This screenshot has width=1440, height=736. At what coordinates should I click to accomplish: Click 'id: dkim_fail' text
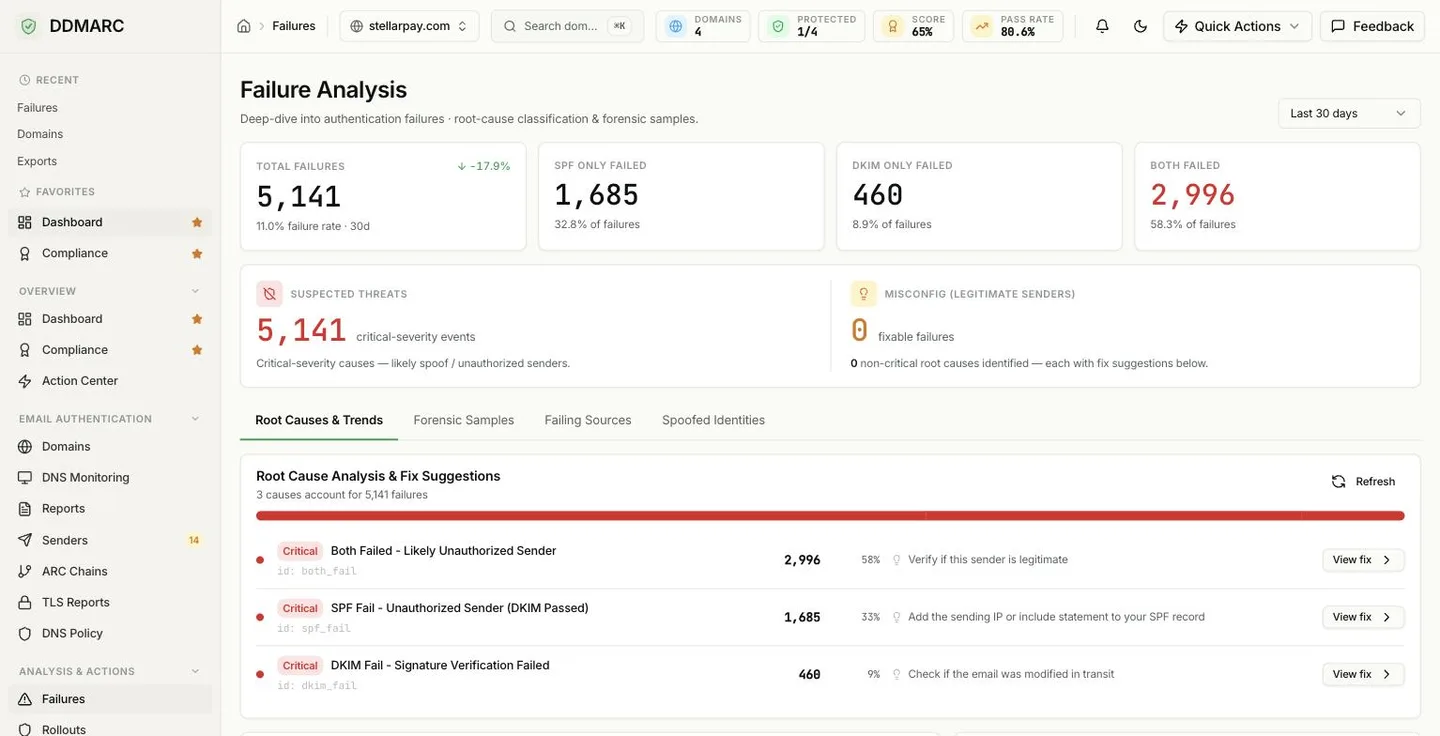[x=317, y=685]
